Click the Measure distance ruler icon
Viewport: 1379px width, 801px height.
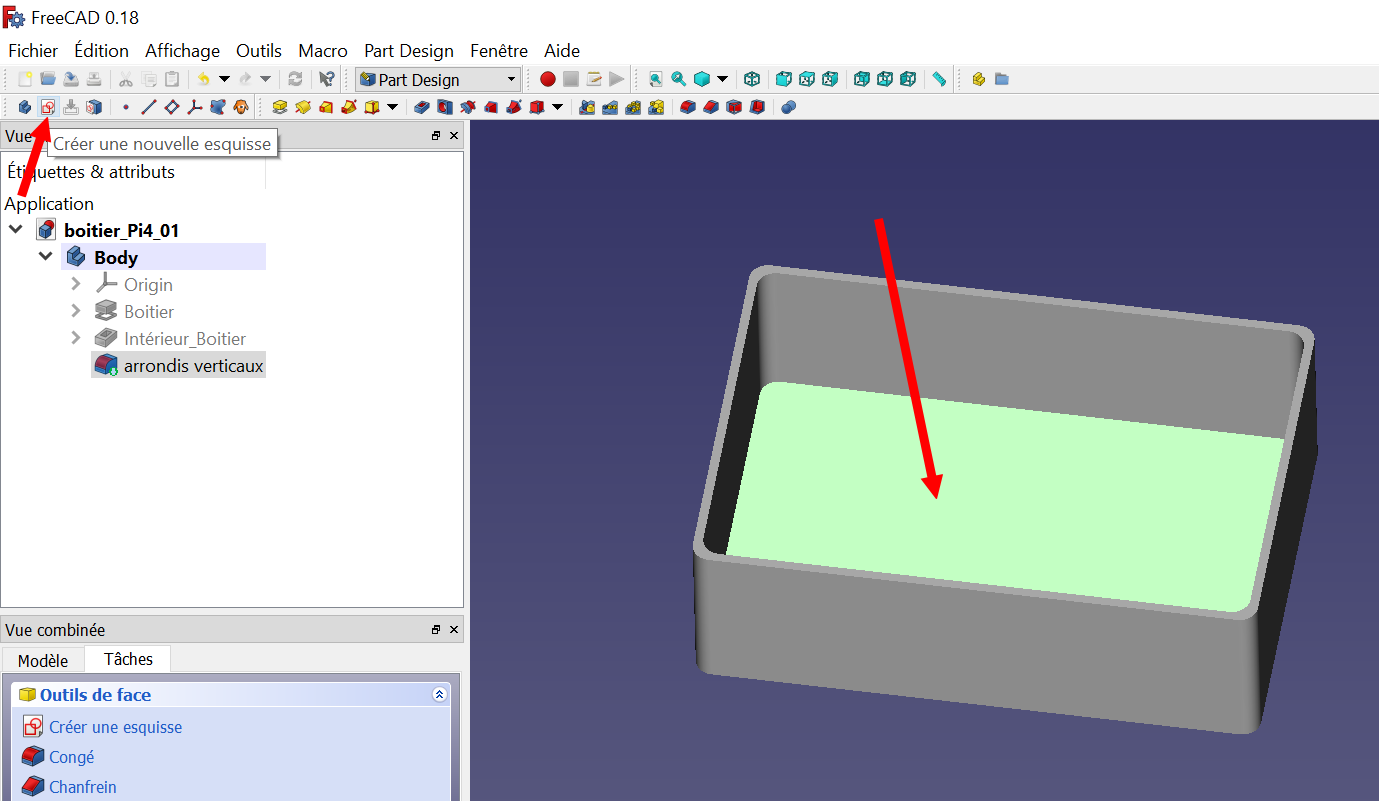(939, 79)
